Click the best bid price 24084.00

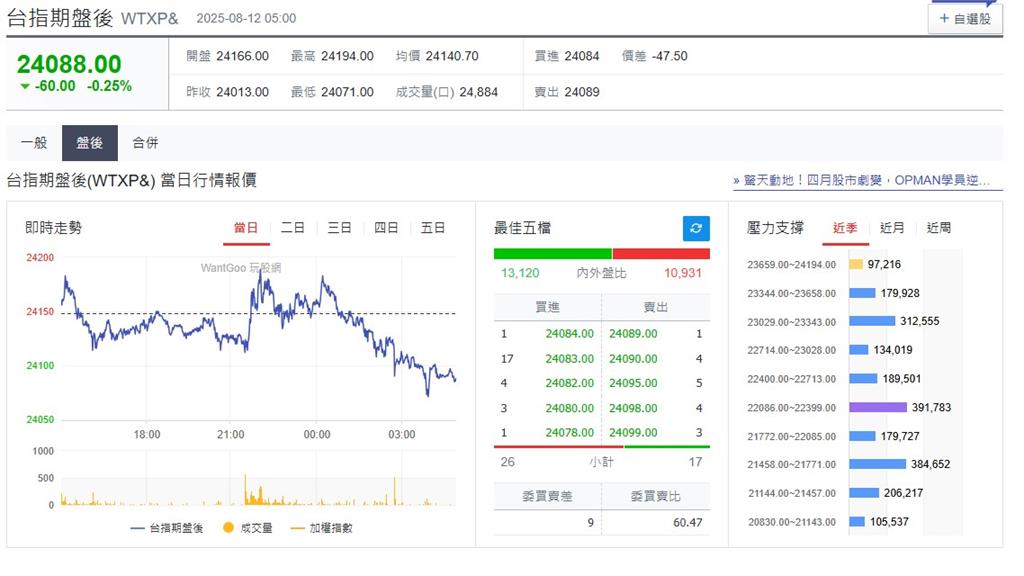pos(569,334)
